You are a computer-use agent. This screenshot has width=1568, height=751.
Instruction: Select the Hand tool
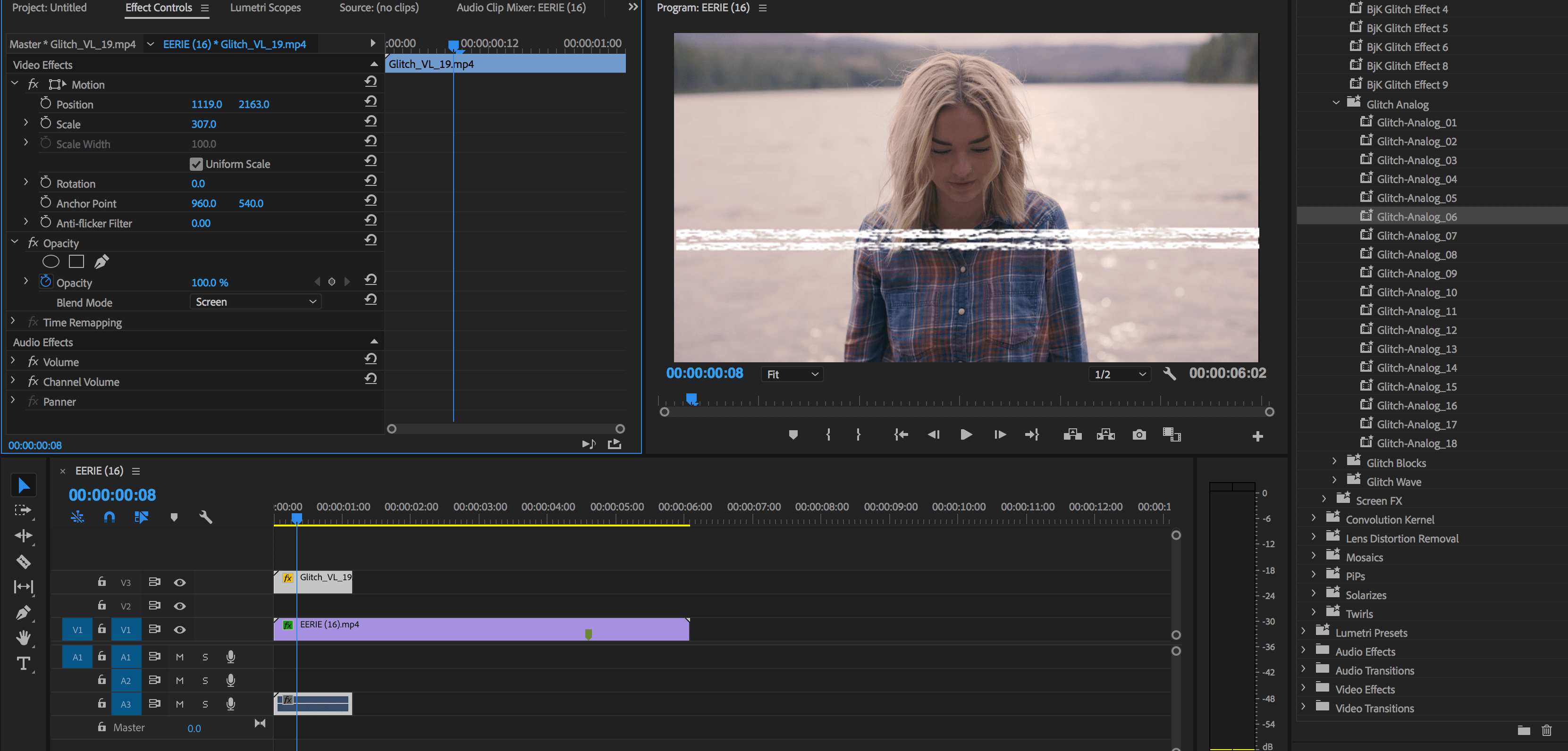[x=23, y=638]
